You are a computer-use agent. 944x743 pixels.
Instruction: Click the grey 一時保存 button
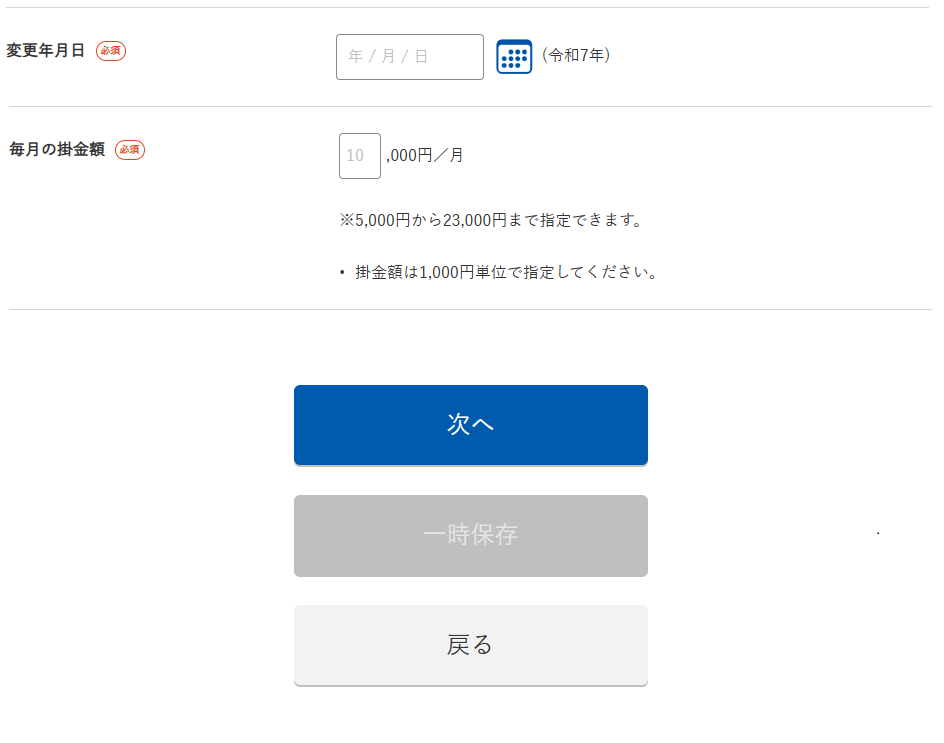point(470,535)
